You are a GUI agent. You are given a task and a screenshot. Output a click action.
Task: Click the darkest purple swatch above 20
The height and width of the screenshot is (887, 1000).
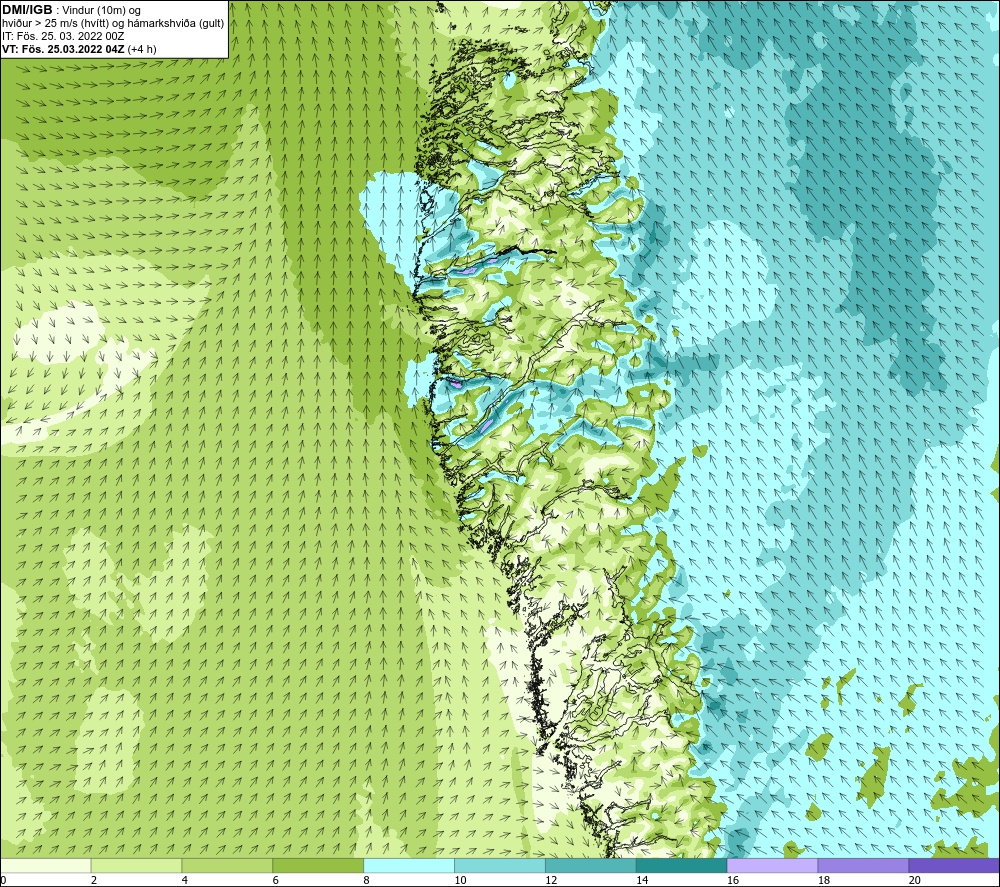tap(954, 866)
